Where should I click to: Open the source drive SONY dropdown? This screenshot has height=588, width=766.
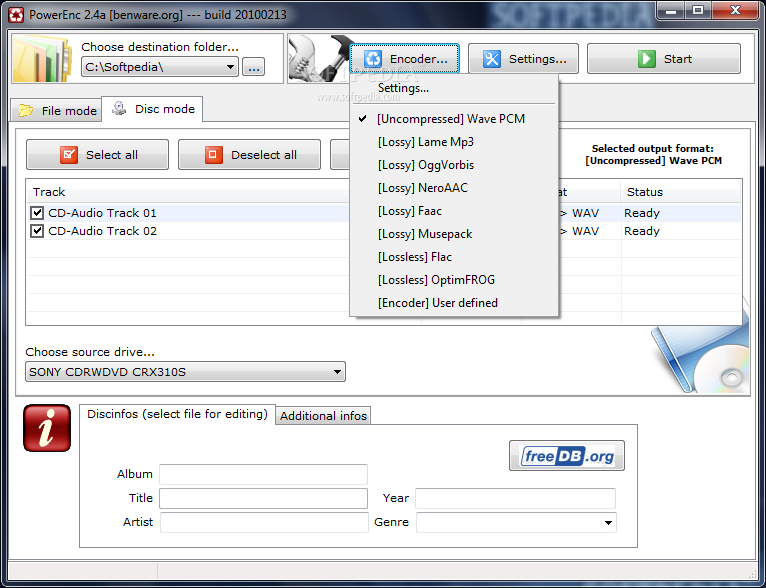[337, 372]
